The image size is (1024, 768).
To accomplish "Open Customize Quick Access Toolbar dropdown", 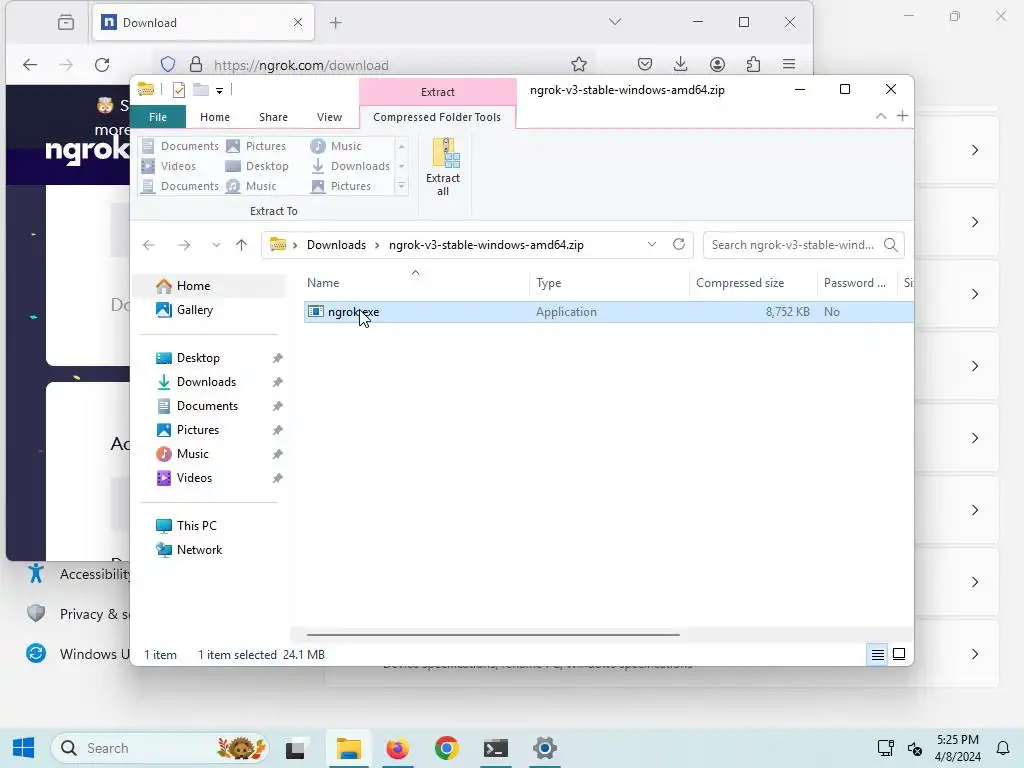I will [219, 91].
